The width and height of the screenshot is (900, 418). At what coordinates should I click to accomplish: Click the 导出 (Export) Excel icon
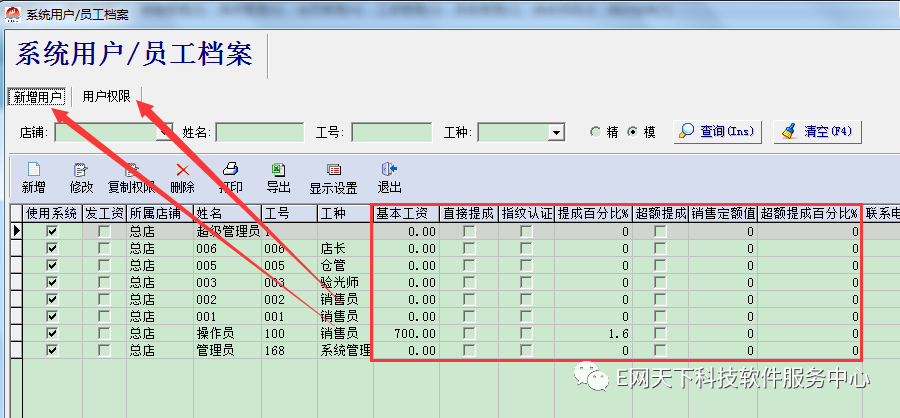[278, 170]
